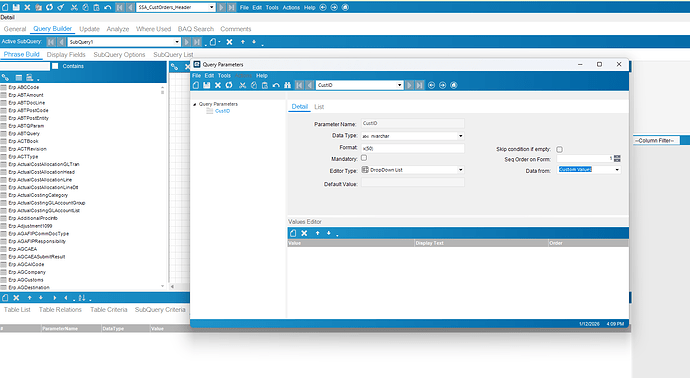
Task: Open the Where Used tab
Action: click(x=153, y=29)
